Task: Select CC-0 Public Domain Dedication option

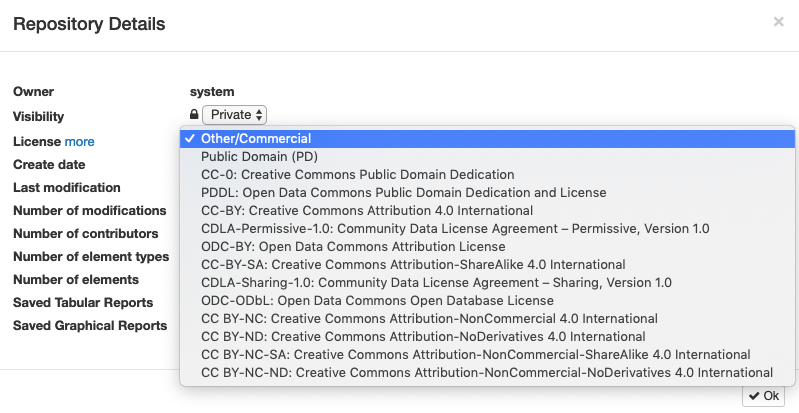Action: pos(487,174)
